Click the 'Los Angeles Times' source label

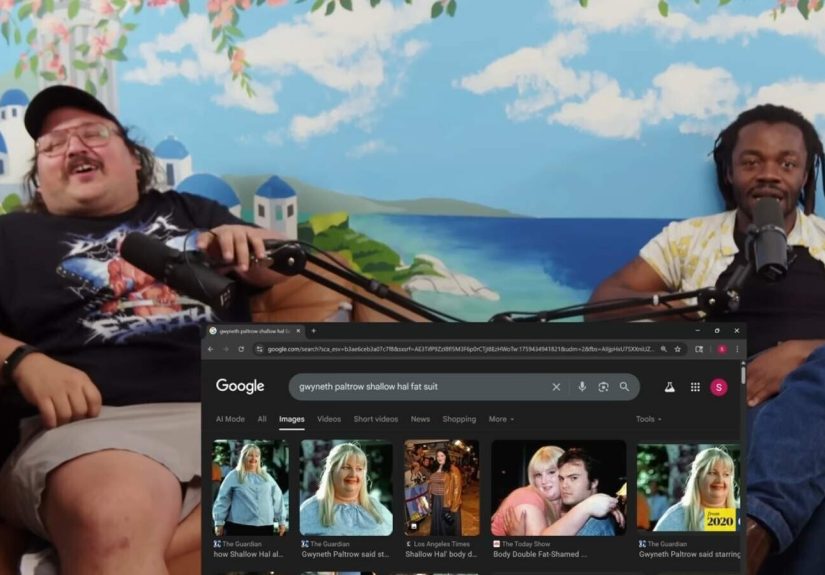441,544
